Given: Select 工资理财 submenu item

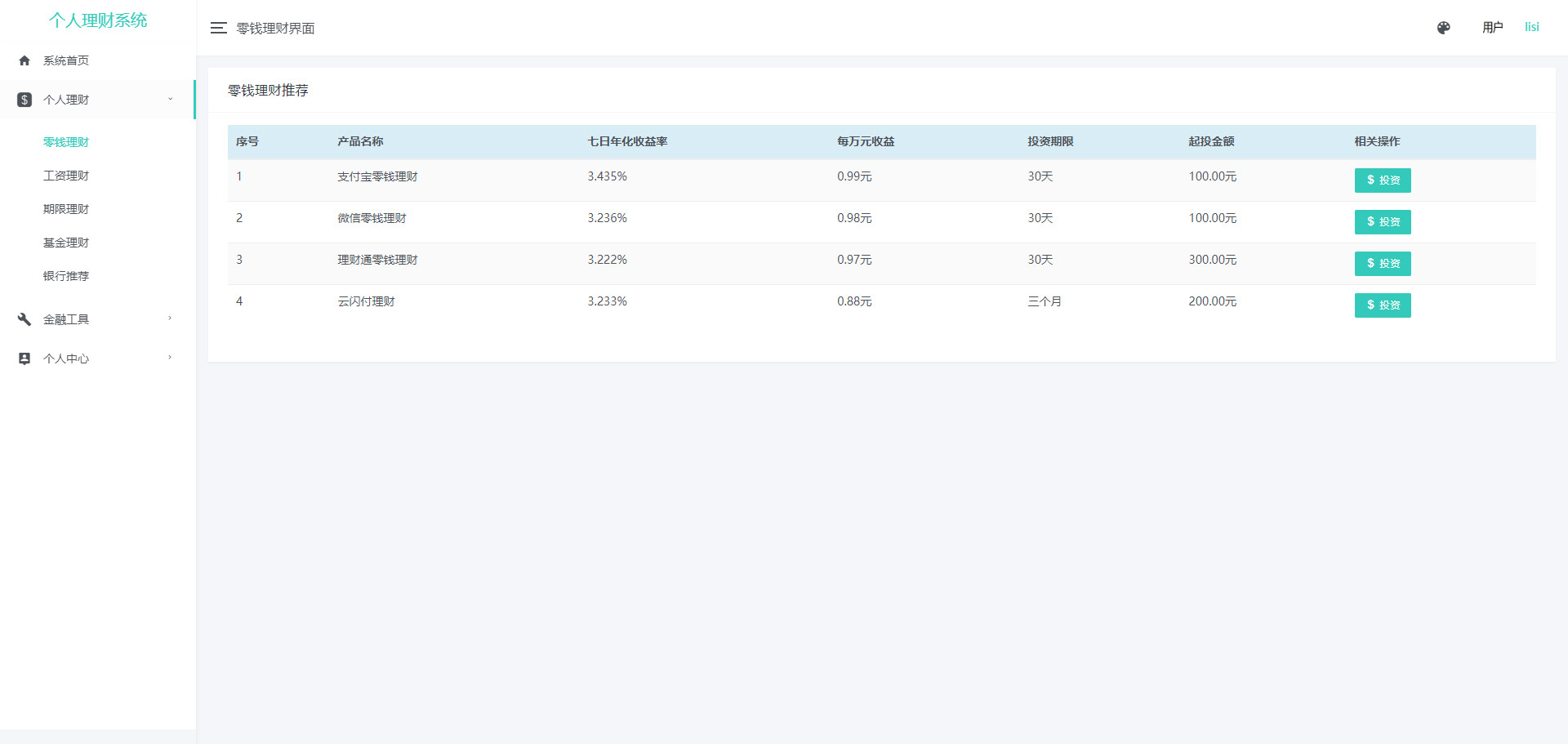Looking at the screenshot, I should 66,176.
